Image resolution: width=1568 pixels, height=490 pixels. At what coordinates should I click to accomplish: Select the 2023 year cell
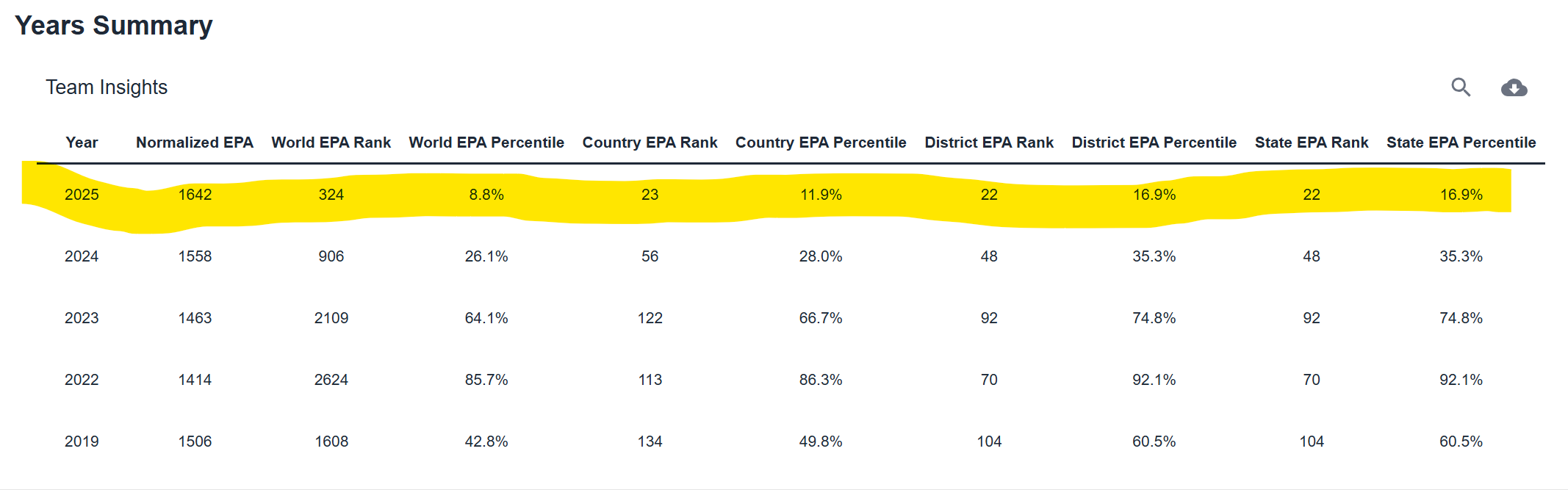point(82,318)
